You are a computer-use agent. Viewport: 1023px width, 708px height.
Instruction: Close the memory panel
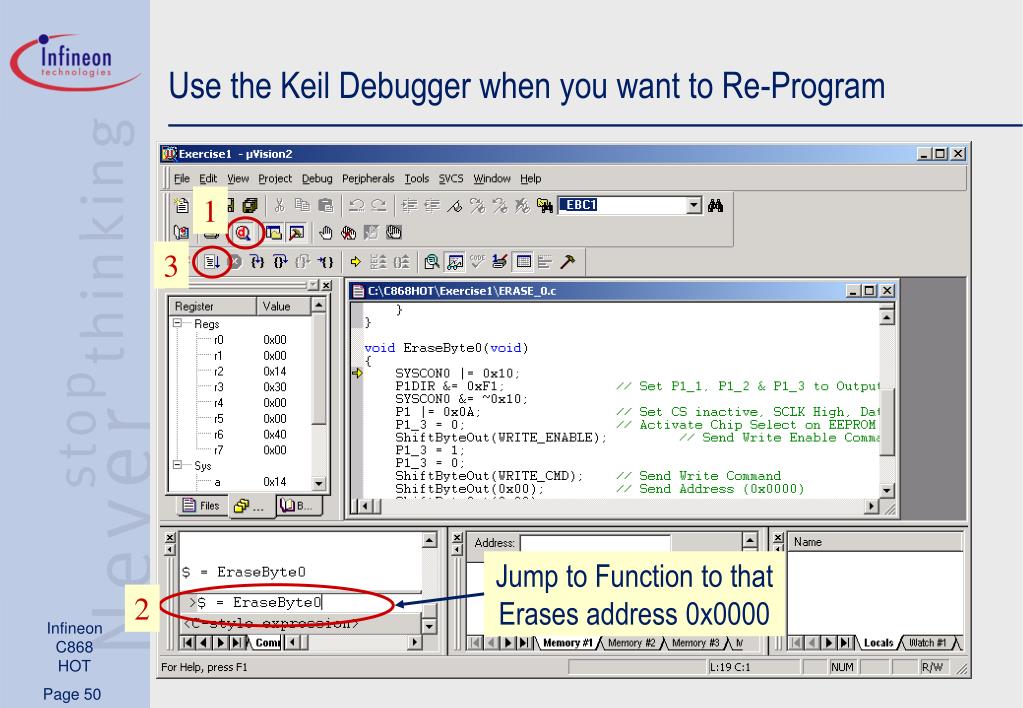coord(457,537)
